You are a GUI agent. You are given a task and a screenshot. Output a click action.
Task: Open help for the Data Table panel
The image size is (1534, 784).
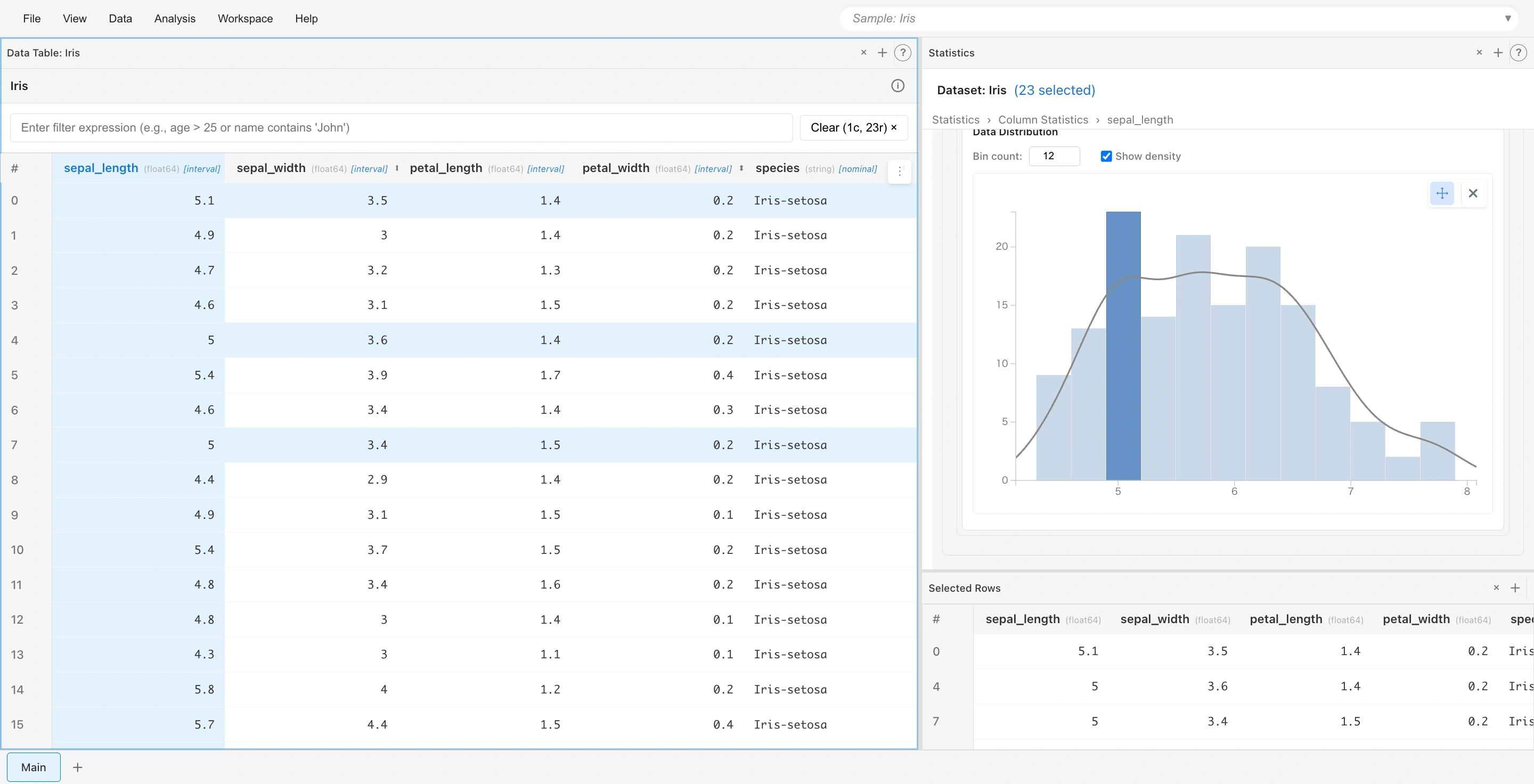tap(903, 52)
